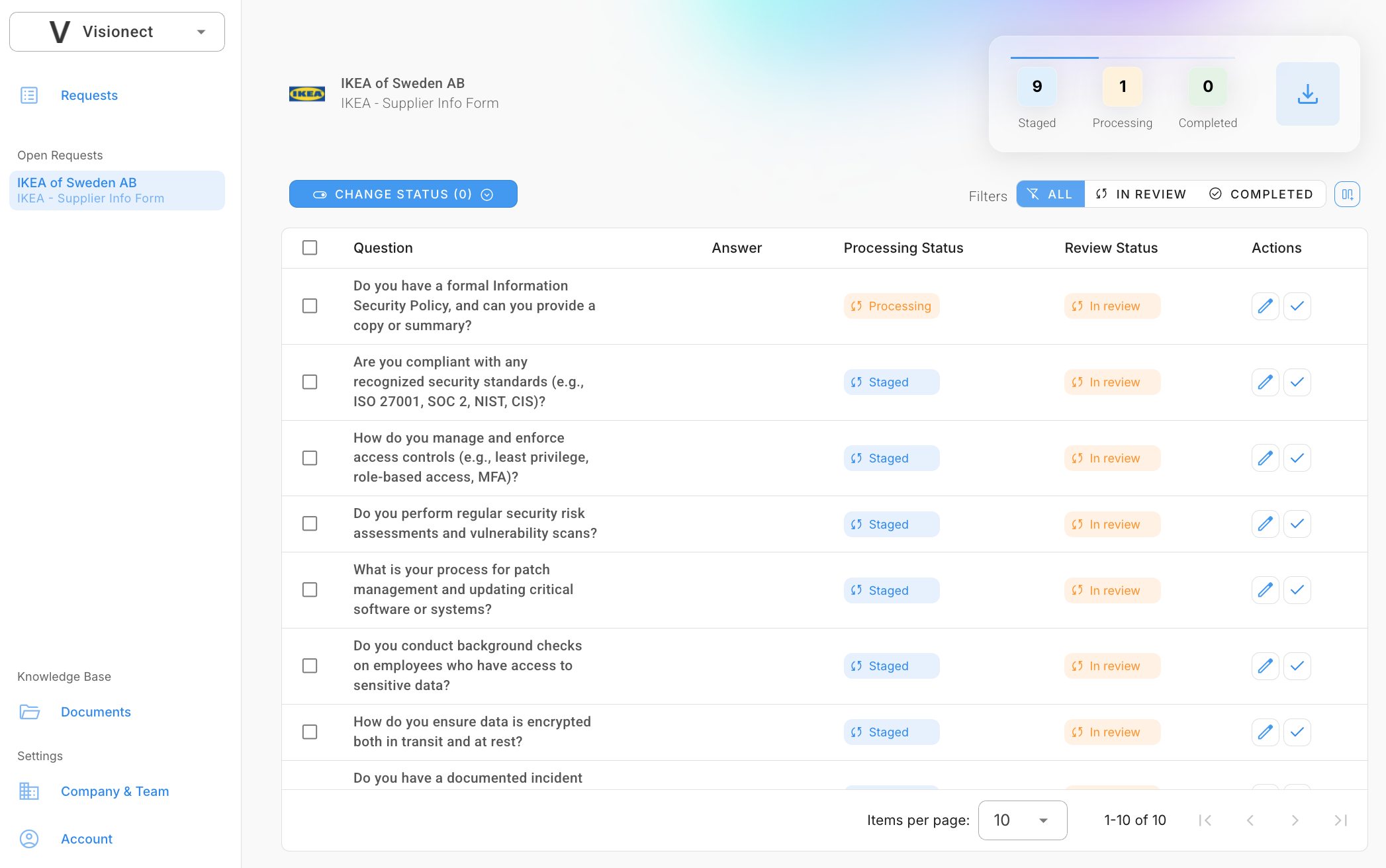Viewport: 1386px width, 868px height.
Task: Click the Company & Team building icon
Action: click(29, 791)
